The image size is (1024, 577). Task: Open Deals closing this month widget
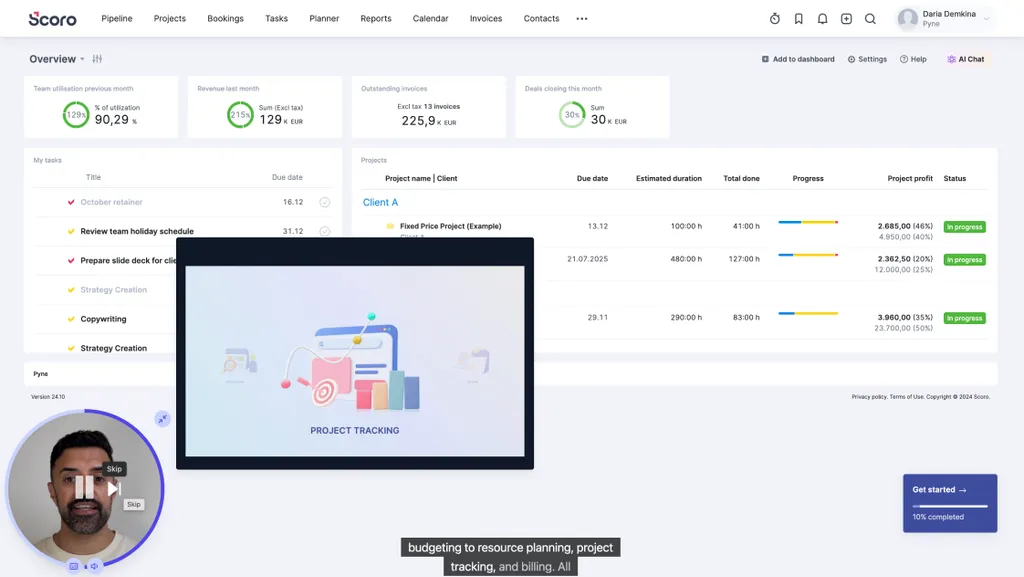click(x=592, y=107)
